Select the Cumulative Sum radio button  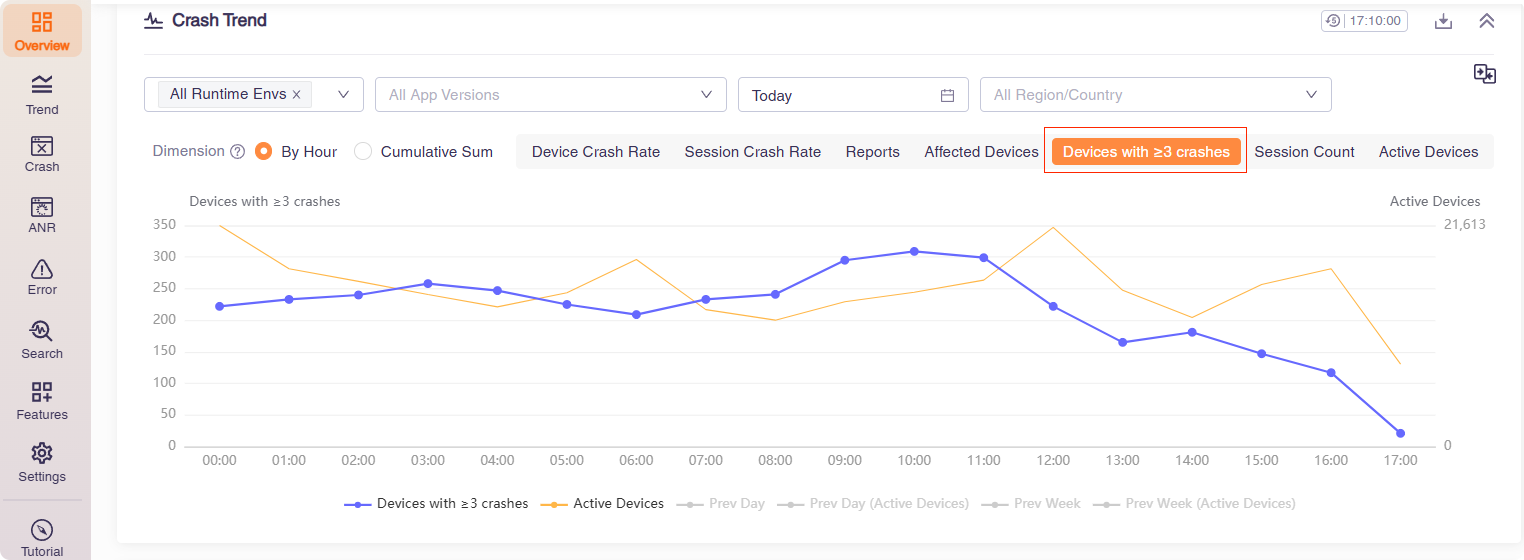click(x=363, y=152)
